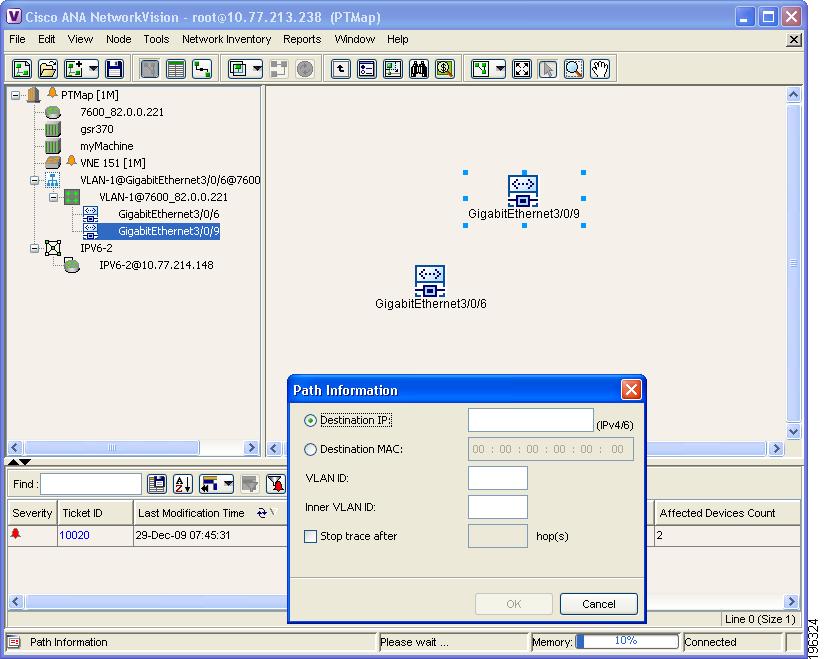Sort by the Ticket ID column header

95,513
